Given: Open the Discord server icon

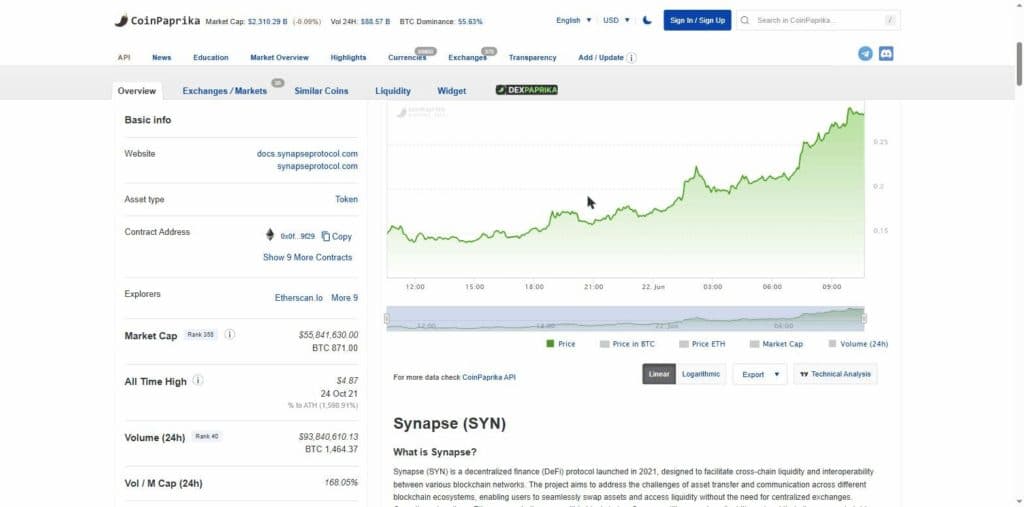Looking at the screenshot, I should pos(886,54).
